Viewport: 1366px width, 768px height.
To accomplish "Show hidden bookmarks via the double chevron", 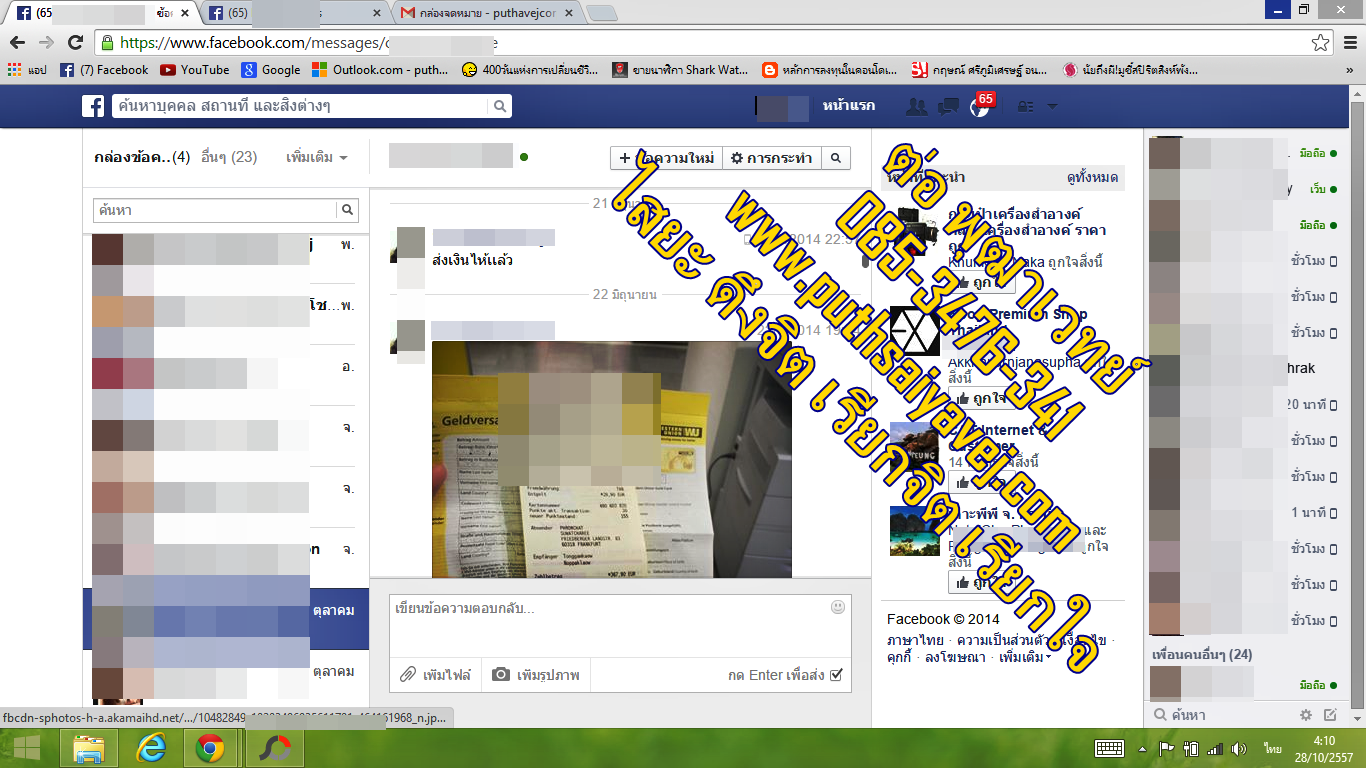I will point(1350,70).
